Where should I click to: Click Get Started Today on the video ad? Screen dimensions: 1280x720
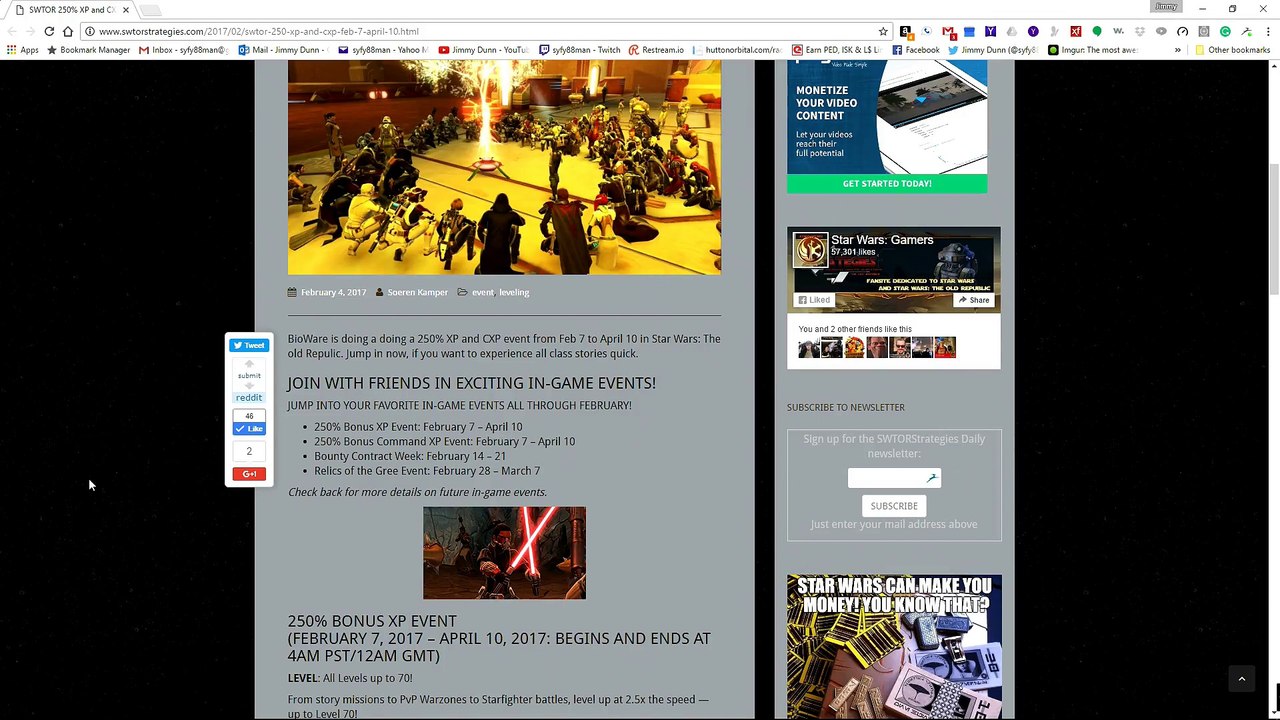[887, 184]
